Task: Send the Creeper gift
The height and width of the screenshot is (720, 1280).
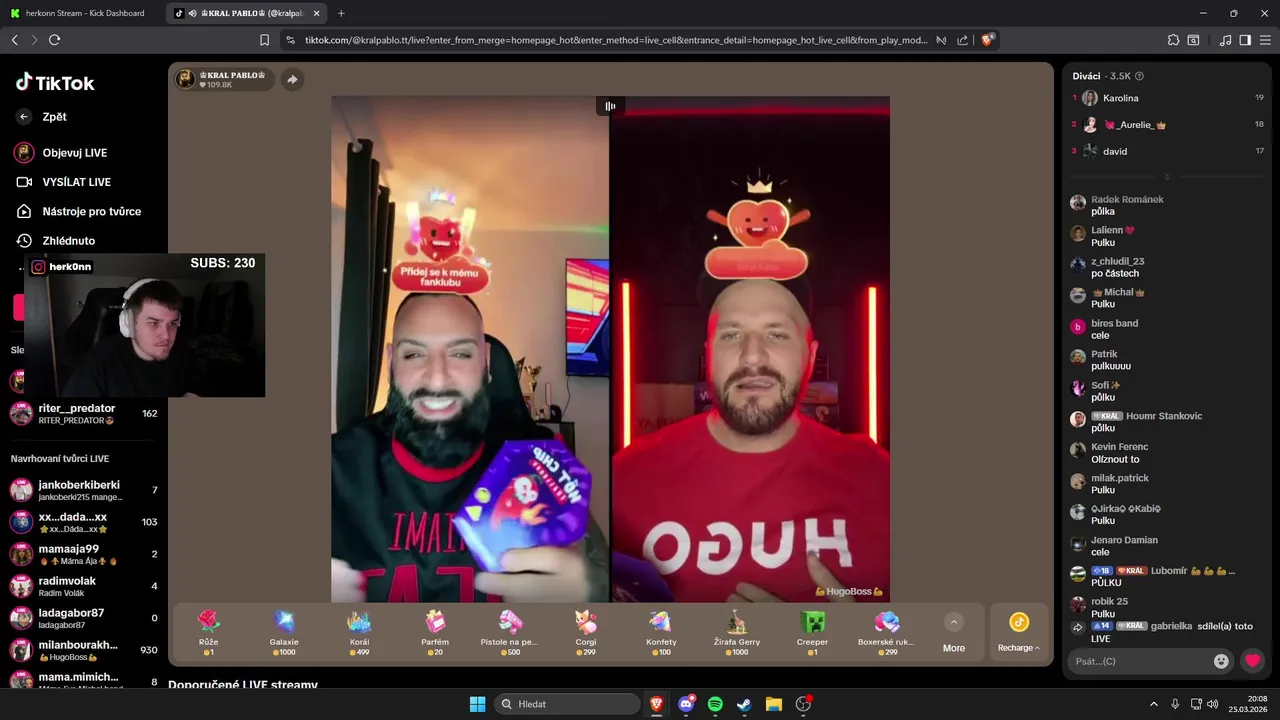Action: [x=812, y=633]
